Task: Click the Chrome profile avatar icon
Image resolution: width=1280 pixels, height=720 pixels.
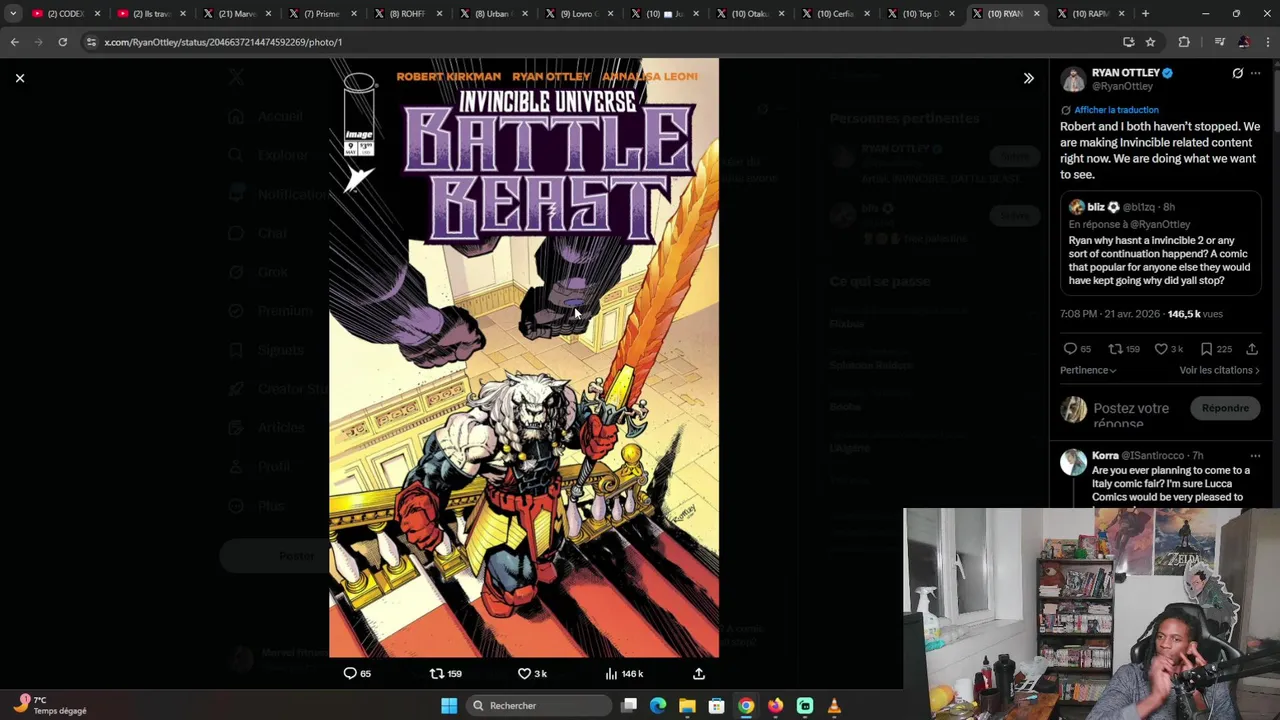Action: pos(1243,42)
